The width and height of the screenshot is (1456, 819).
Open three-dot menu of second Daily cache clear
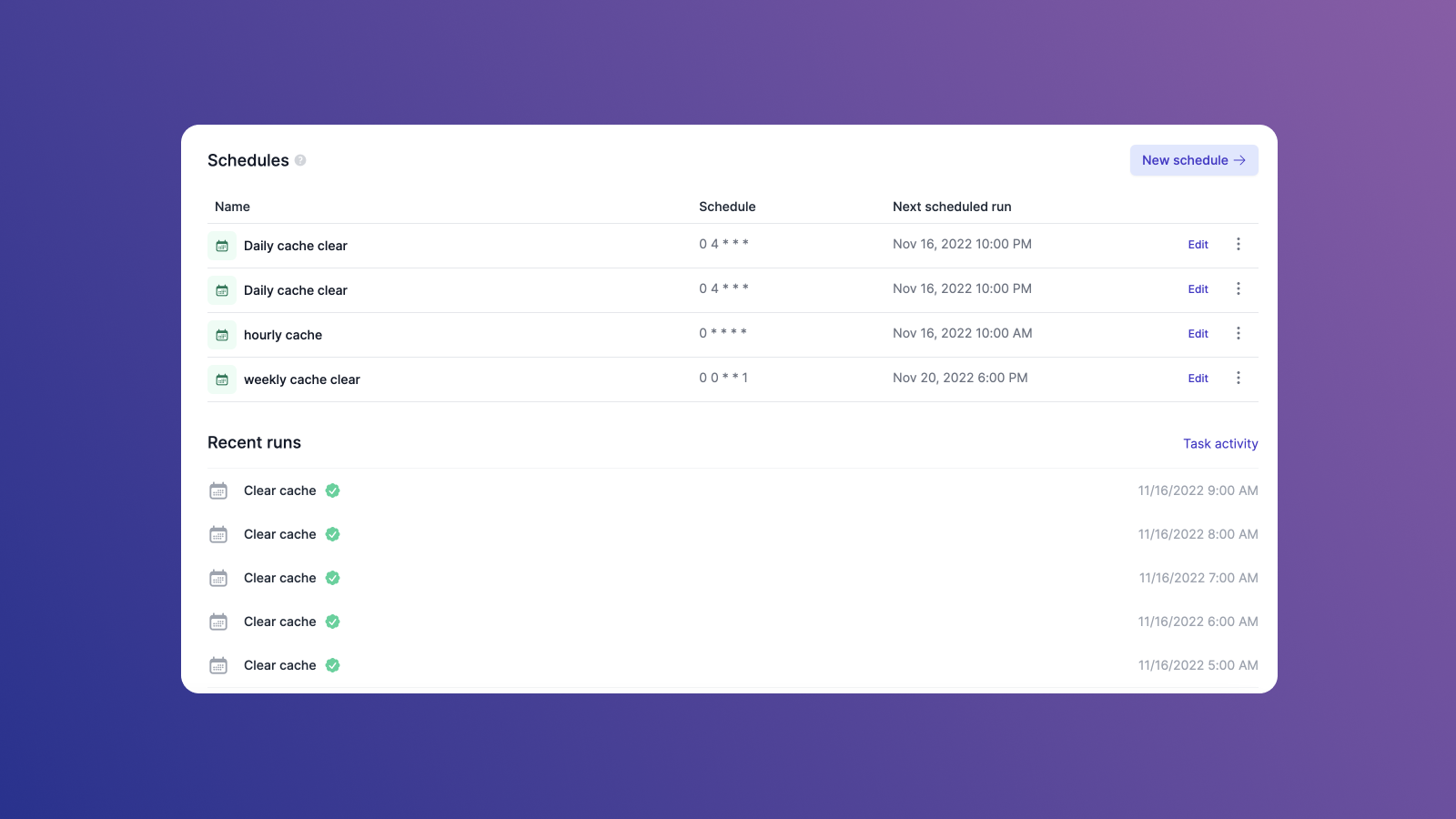[1238, 288]
